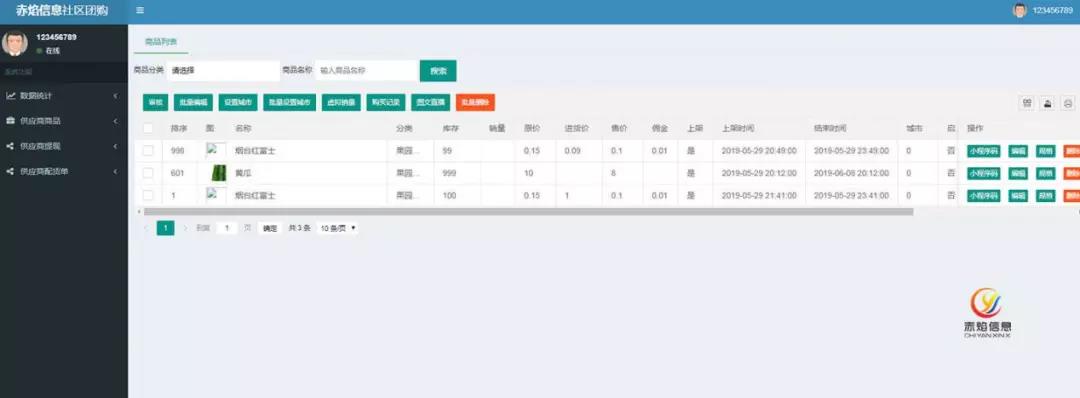Open 数据统计 chart icon in sidebar
1080x398 pixels.
pyautogui.click(x=10, y=95)
